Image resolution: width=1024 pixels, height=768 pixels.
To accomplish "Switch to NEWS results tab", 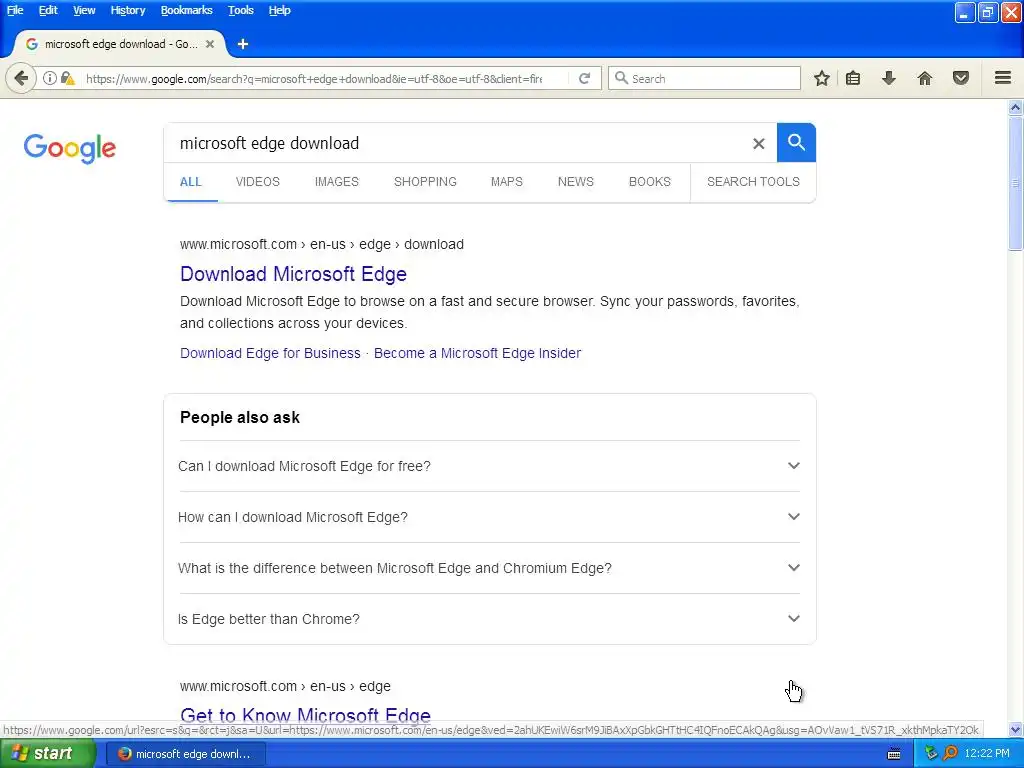I will 575,182.
